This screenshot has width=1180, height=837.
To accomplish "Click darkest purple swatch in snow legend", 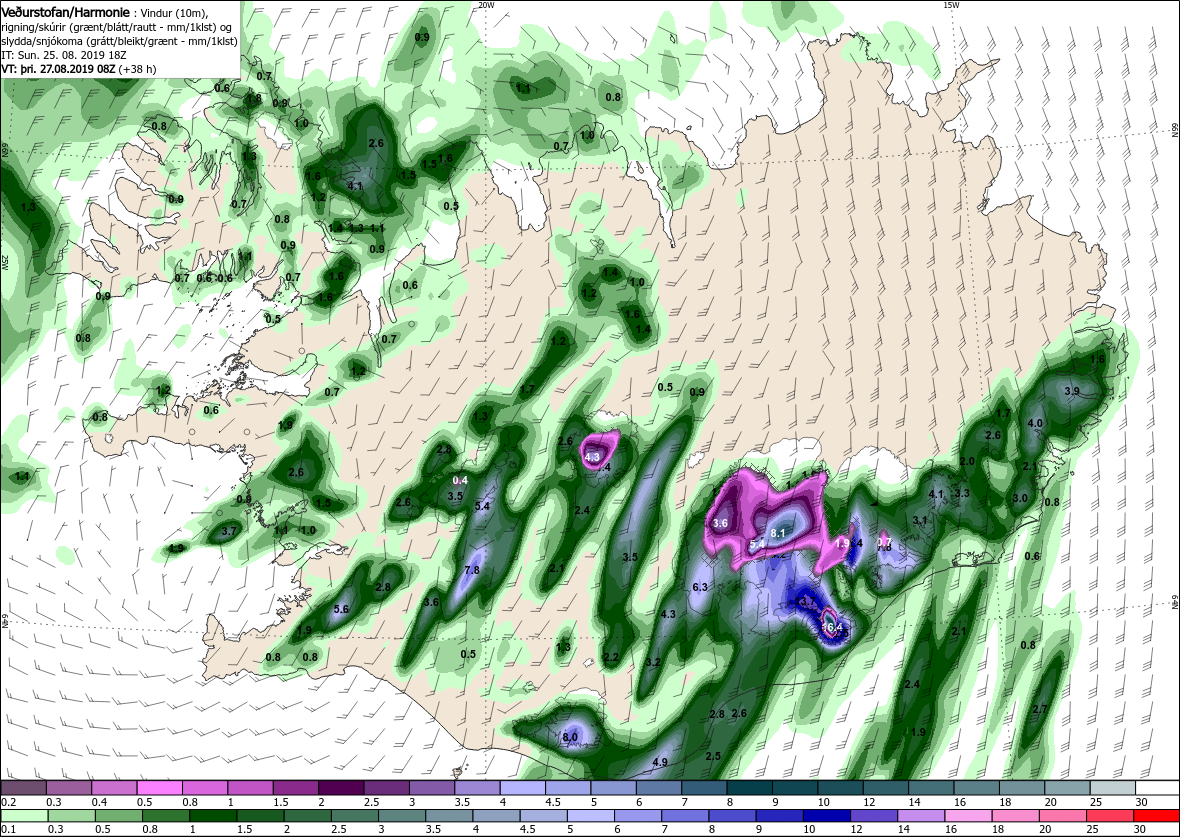I will pyautogui.click(x=341, y=786).
